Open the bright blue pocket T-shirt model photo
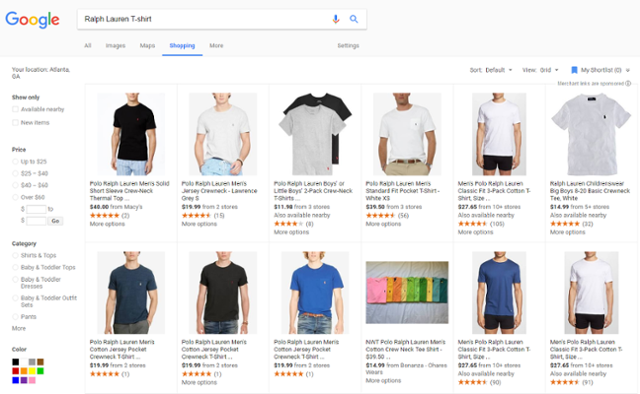This screenshot has height=394, width=640. pos(315,292)
